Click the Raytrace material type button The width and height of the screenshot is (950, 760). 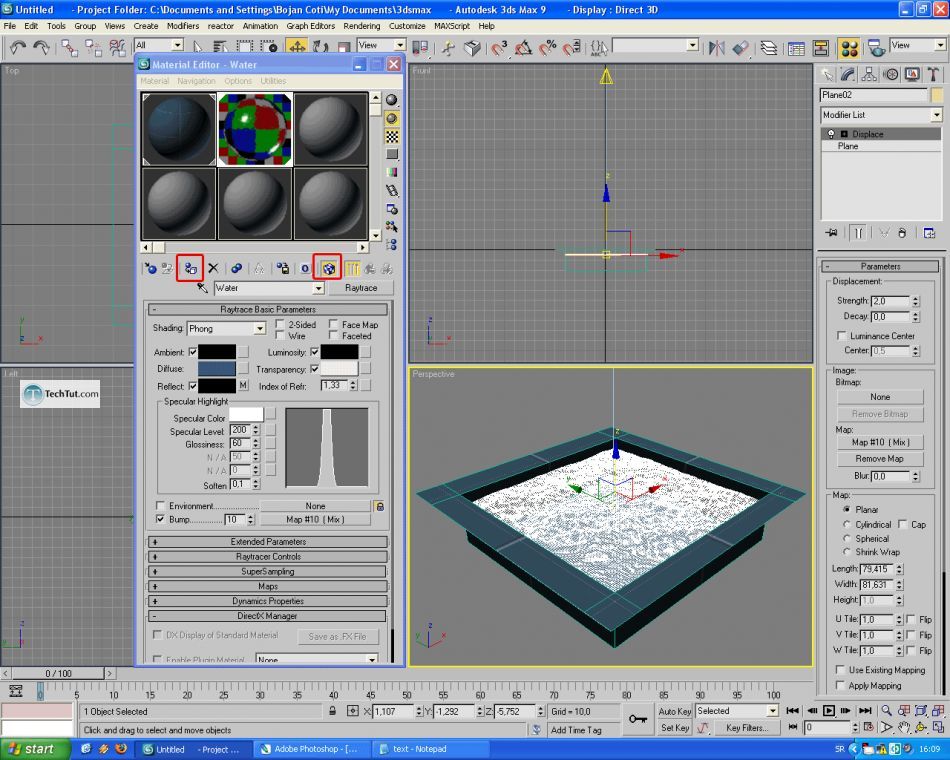click(x=361, y=288)
